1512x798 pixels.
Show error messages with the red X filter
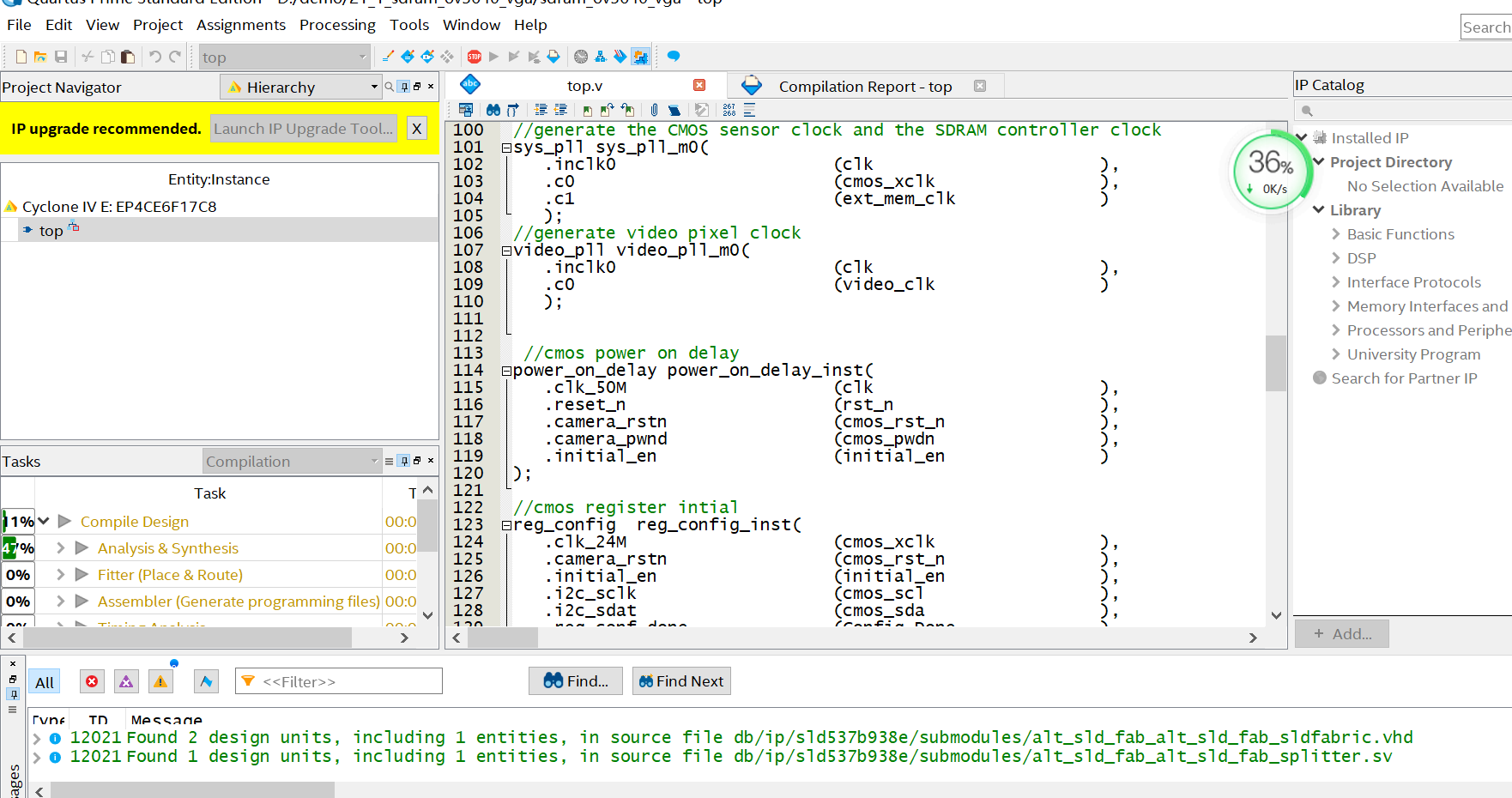[92, 681]
